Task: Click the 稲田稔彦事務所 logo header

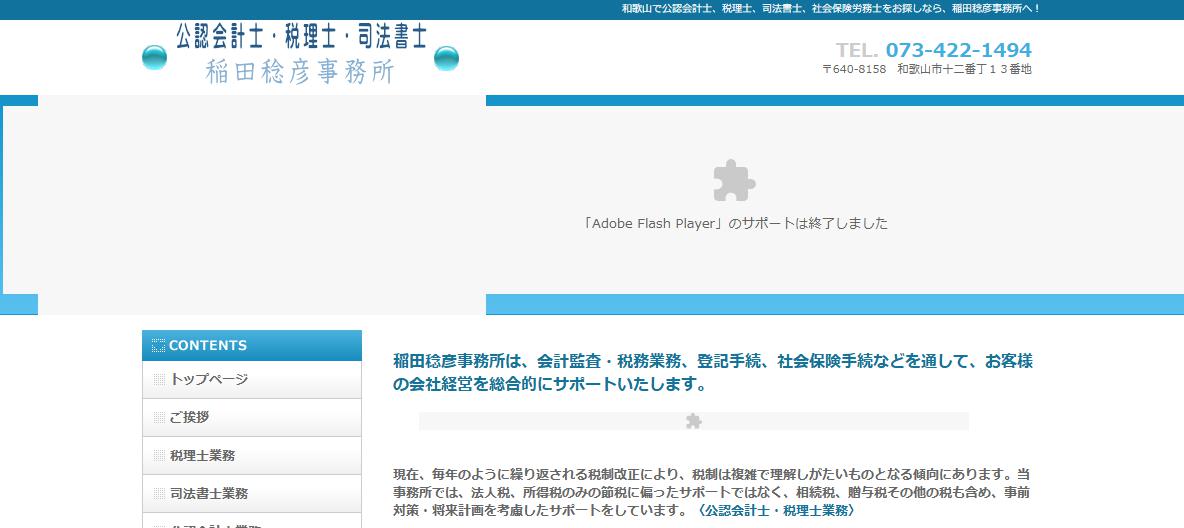Action: pyautogui.click(x=301, y=56)
